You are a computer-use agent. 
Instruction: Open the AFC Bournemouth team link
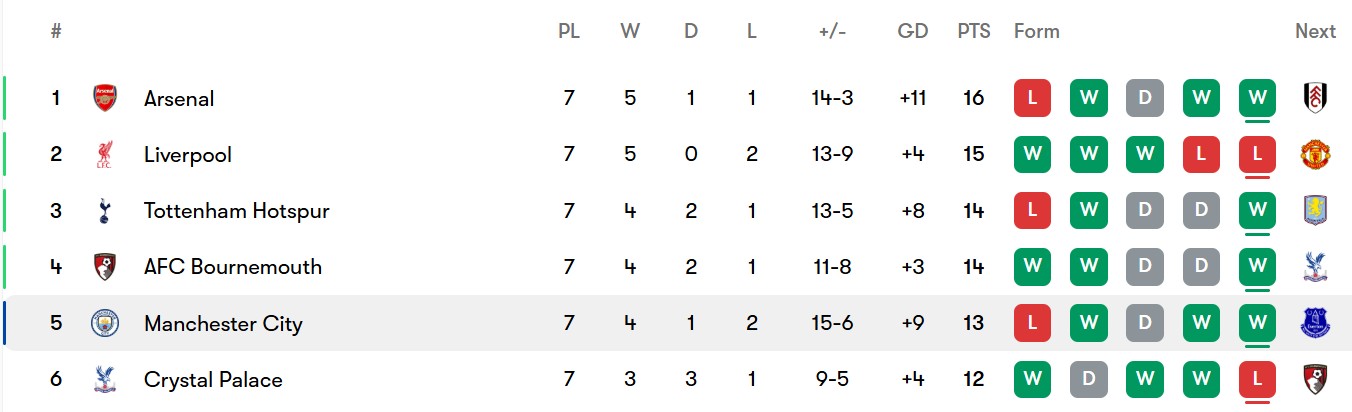tap(233, 267)
